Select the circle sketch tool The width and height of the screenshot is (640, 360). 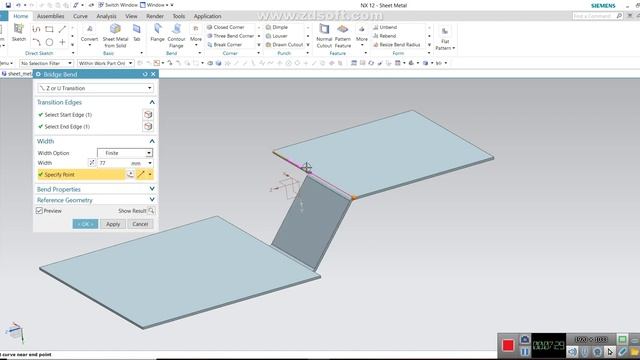[x=49, y=42]
